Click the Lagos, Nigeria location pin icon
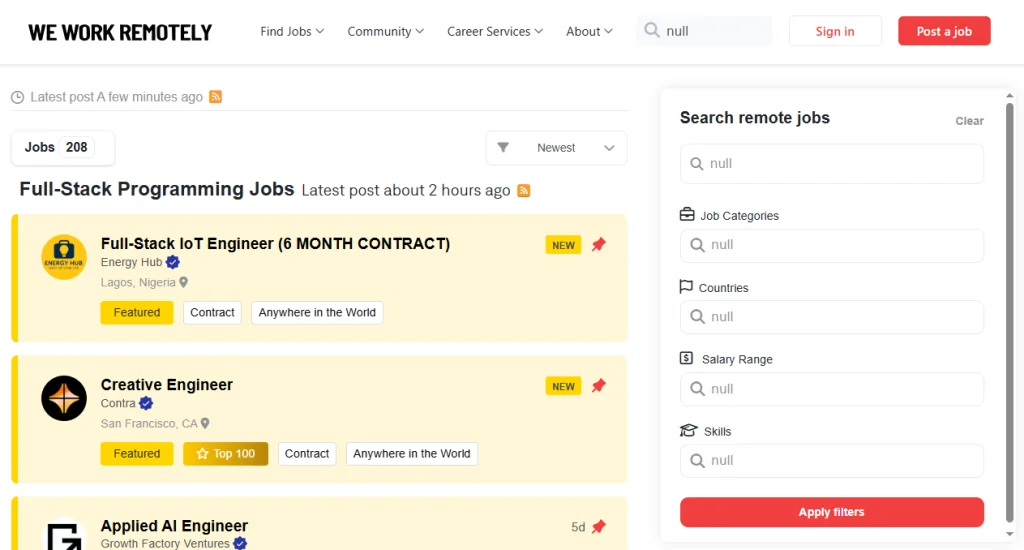 (x=184, y=282)
